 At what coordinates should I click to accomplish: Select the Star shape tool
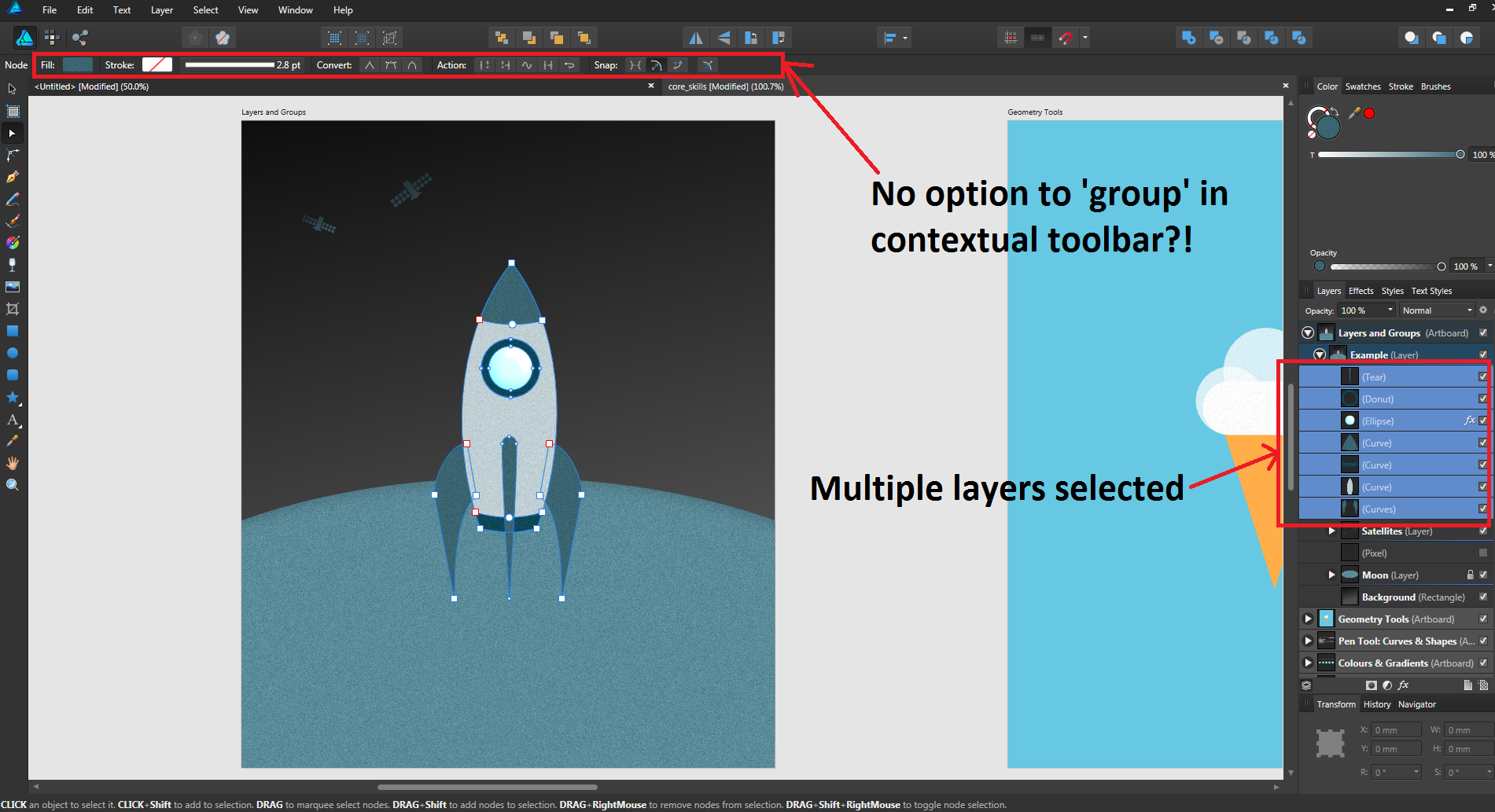point(12,397)
